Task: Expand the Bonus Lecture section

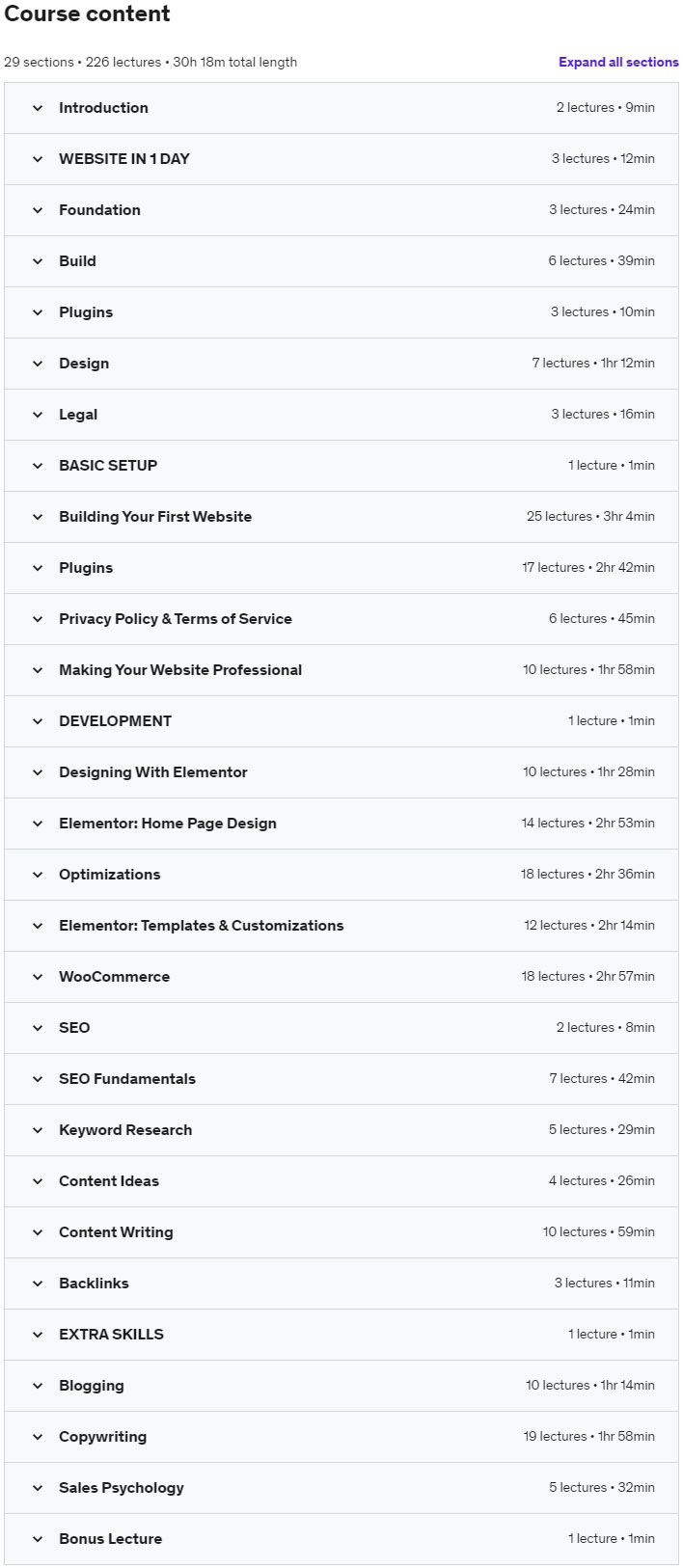Action: coord(110,1539)
